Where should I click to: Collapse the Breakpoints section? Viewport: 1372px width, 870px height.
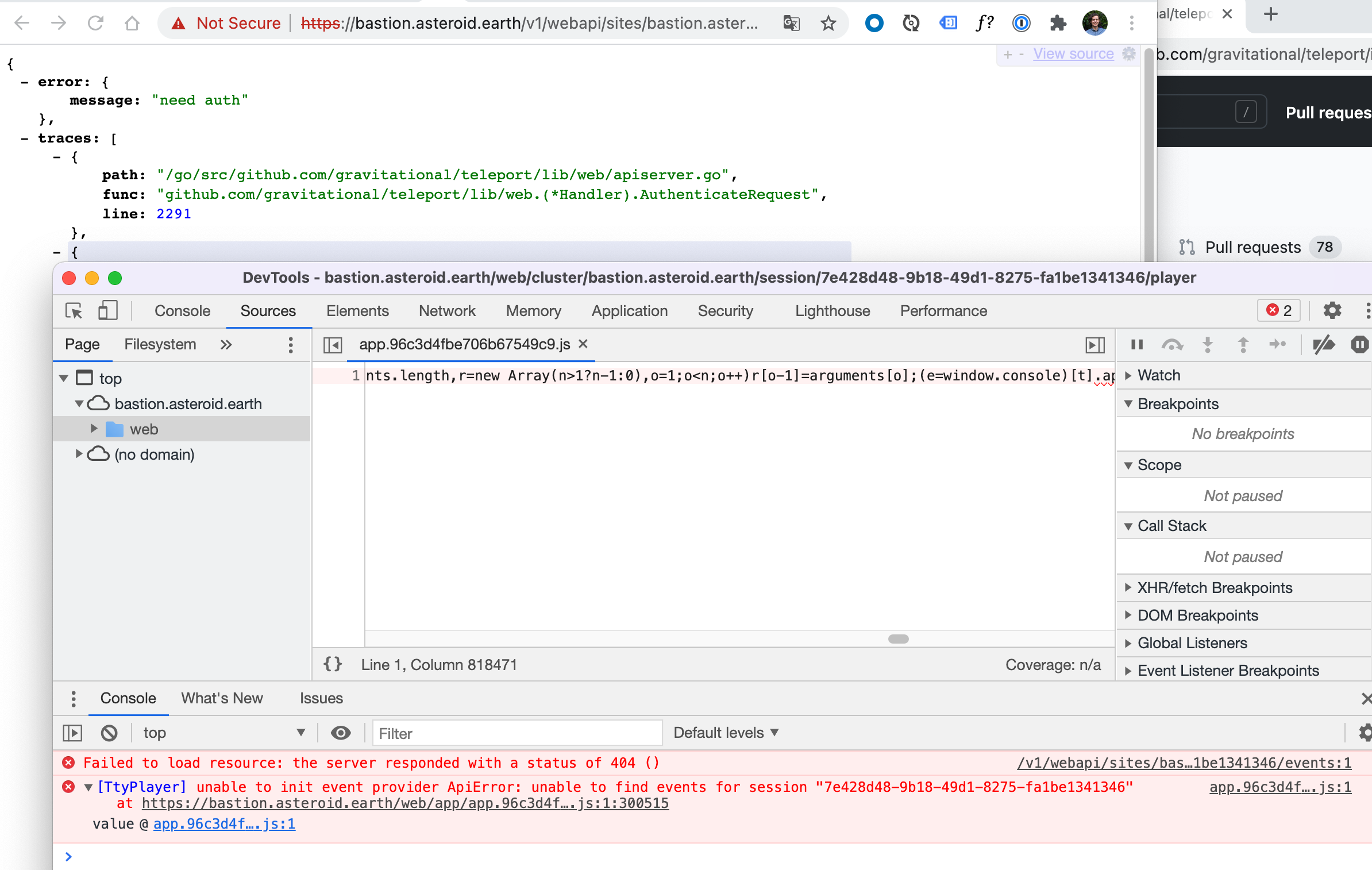(1130, 403)
